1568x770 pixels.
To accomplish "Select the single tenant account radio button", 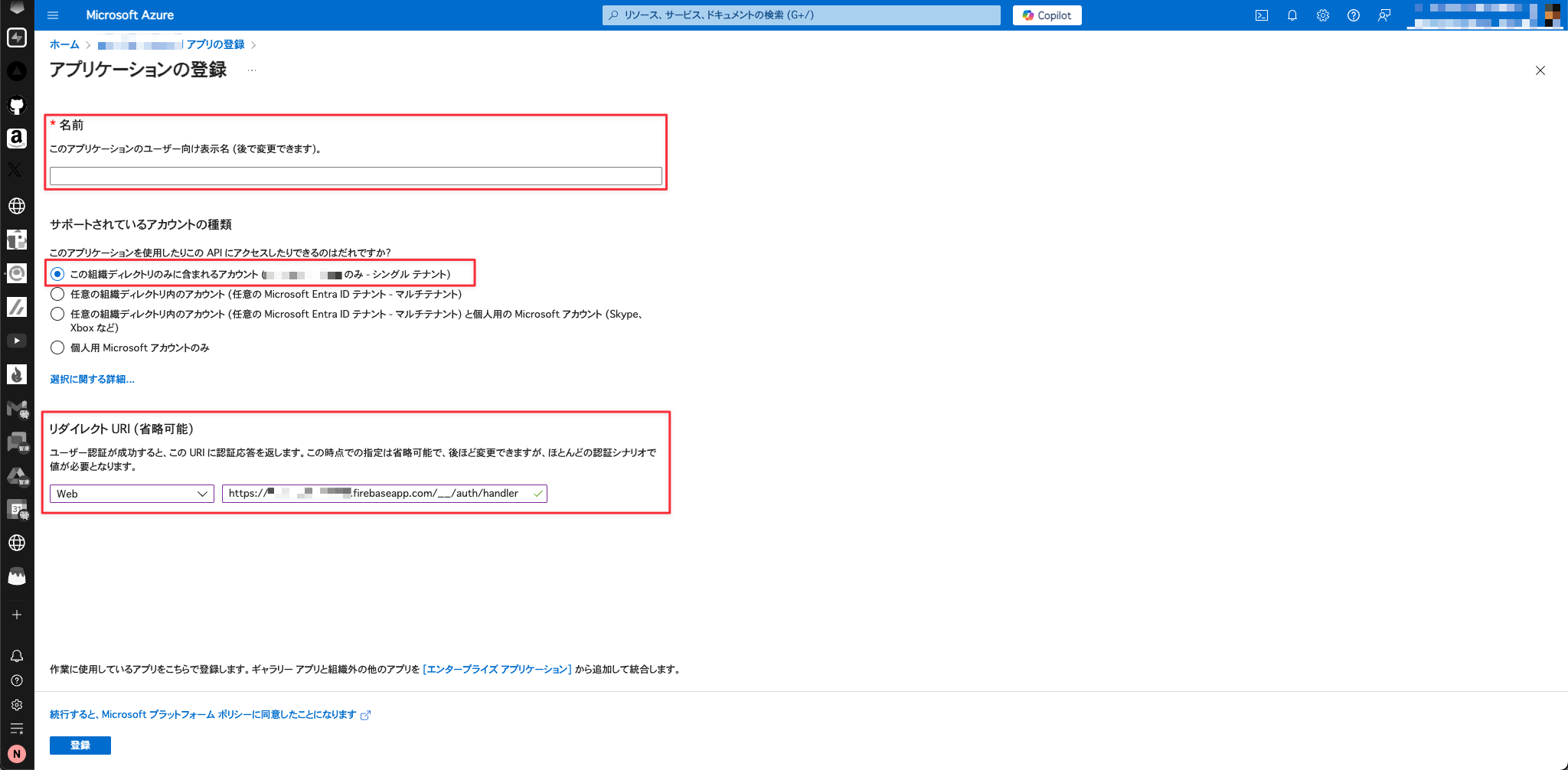I will pos(57,274).
